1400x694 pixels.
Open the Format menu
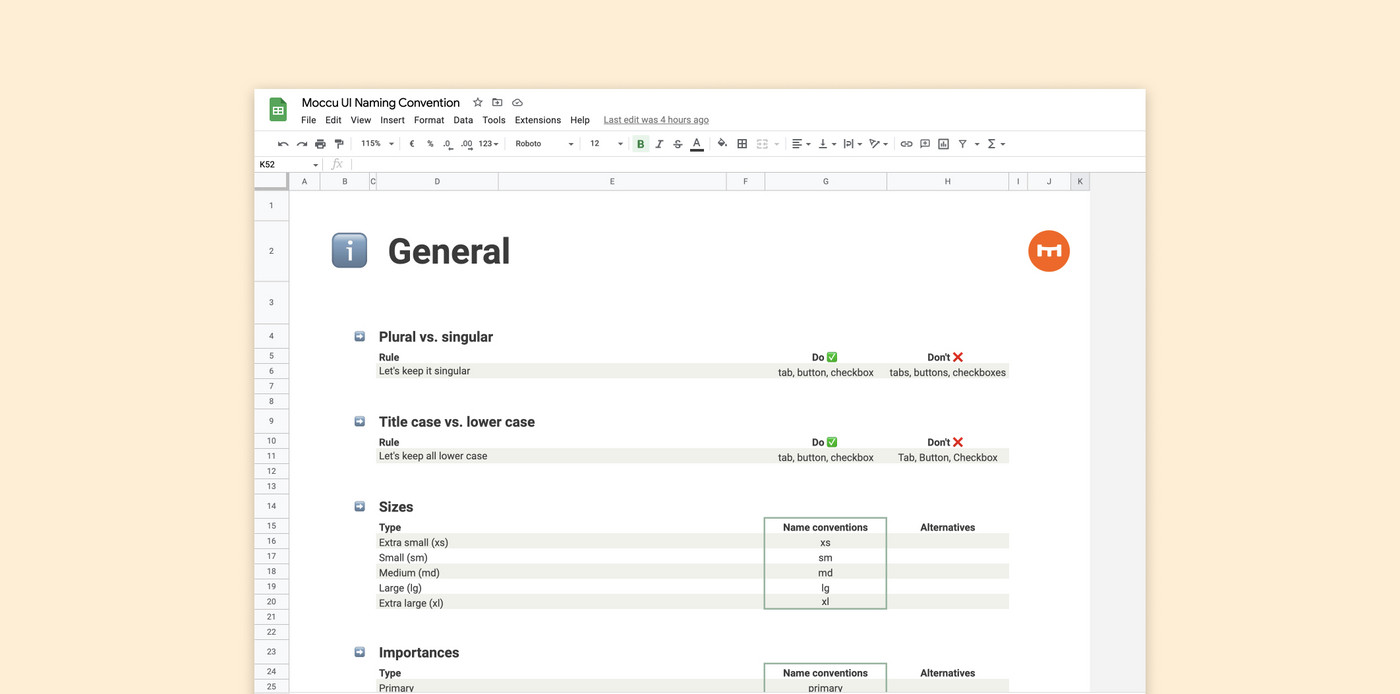pos(429,119)
